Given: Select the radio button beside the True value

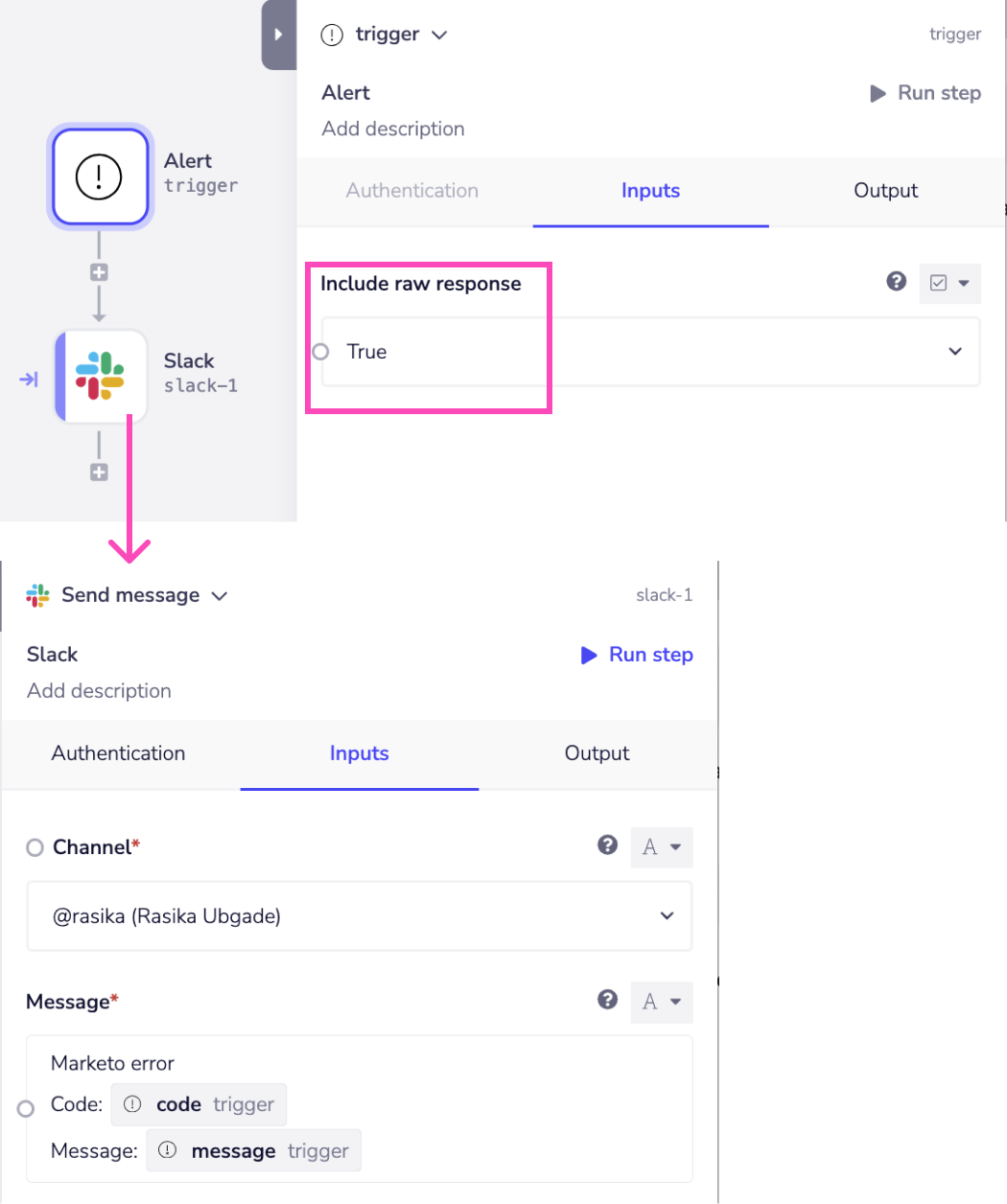Looking at the screenshot, I should point(320,352).
